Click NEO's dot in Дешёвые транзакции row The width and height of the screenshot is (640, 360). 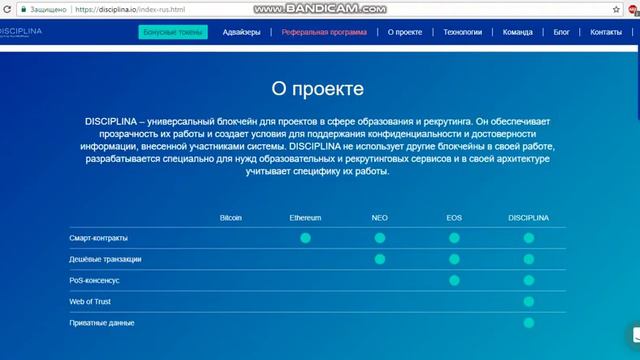[380, 259]
